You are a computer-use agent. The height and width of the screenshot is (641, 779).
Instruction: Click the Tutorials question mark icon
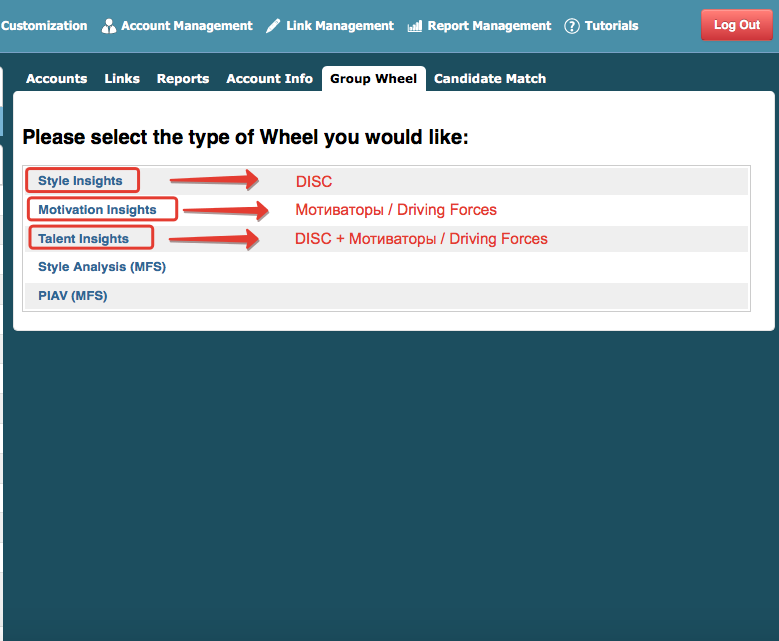coord(572,26)
